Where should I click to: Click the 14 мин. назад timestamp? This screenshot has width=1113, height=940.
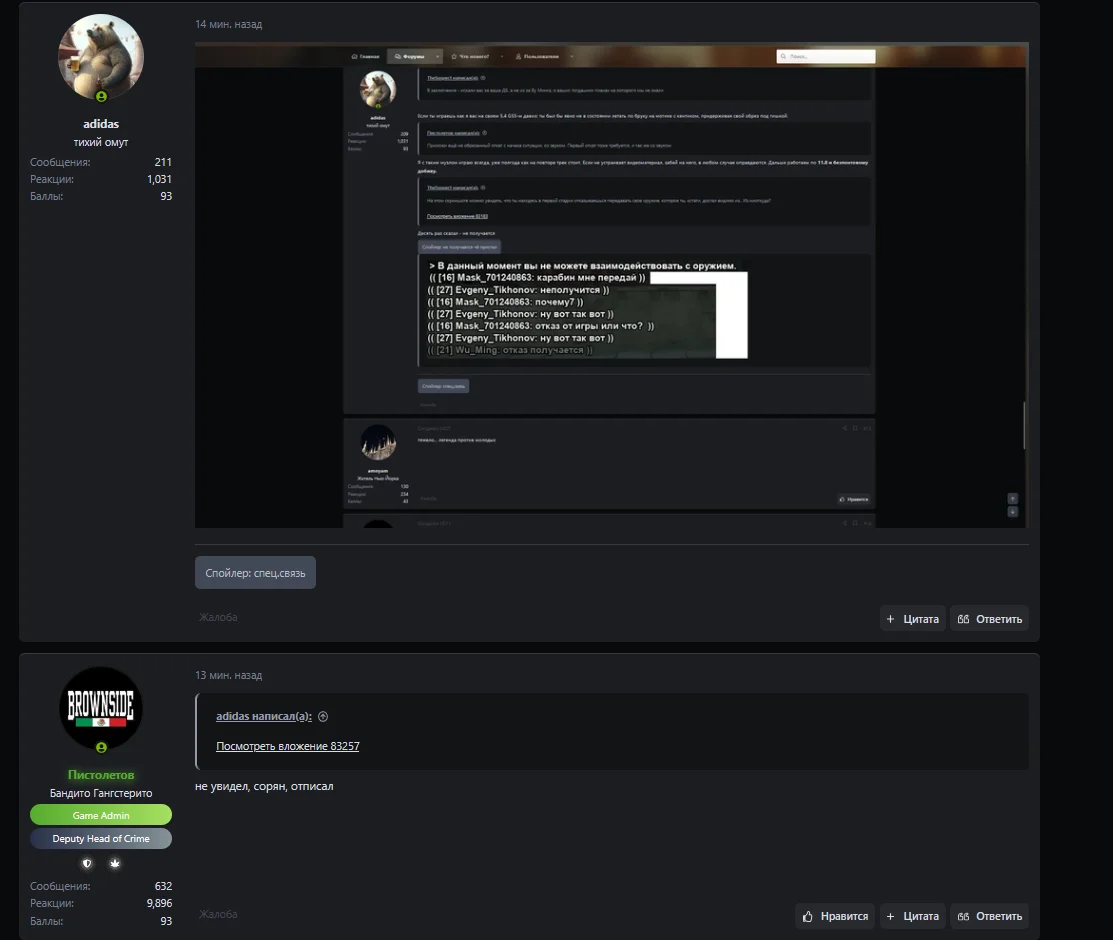(229, 24)
